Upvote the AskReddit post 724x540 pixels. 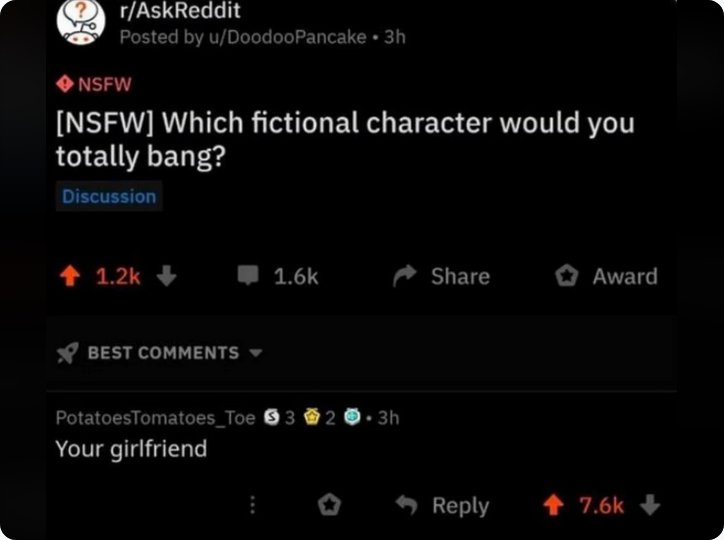[x=70, y=276]
